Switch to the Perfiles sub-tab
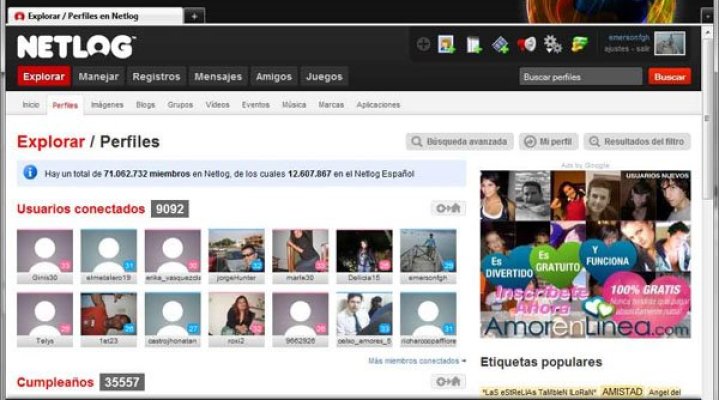This screenshot has height=400, width=719. 65,106
